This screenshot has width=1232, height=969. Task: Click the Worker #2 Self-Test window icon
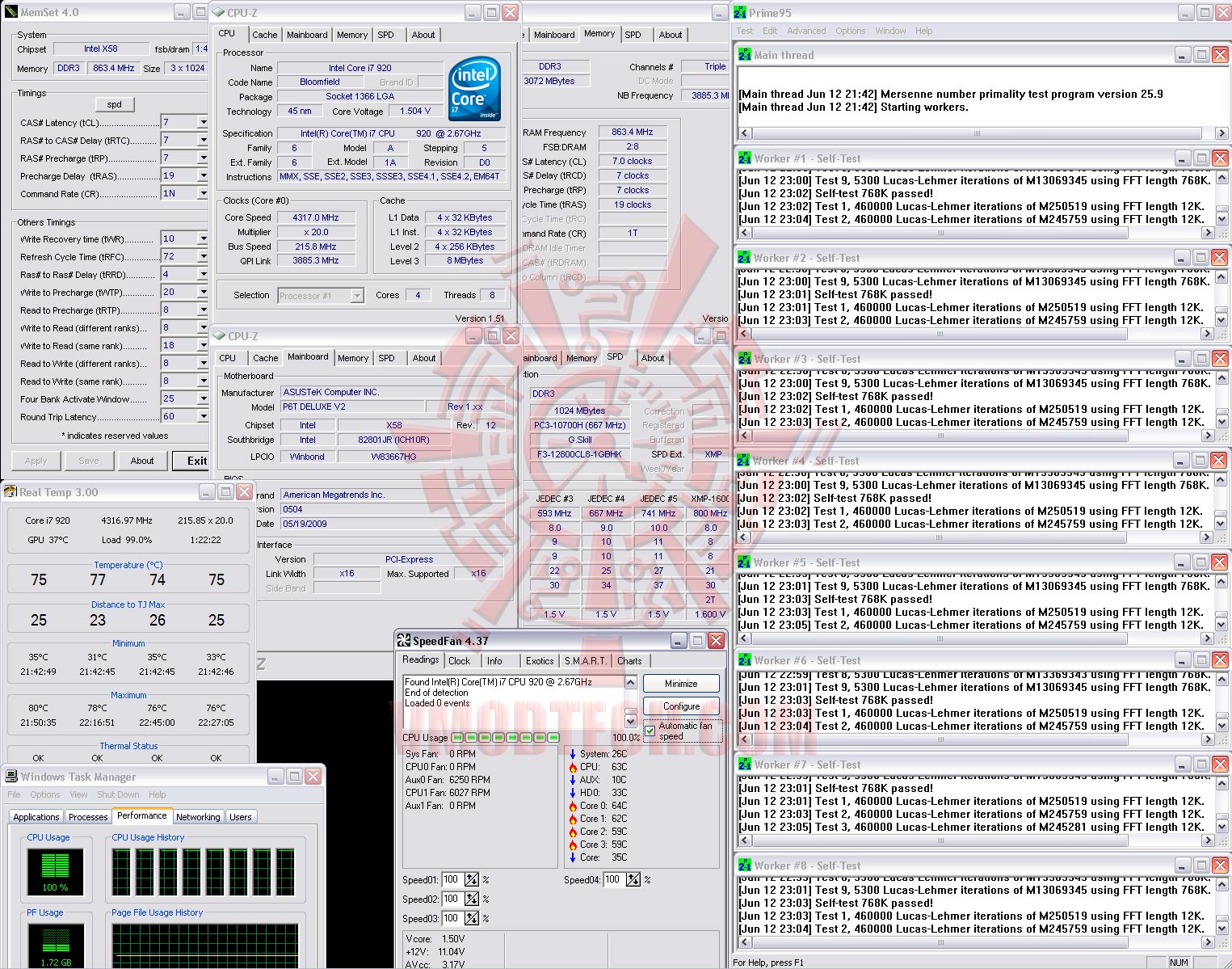(x=745, y=258)
